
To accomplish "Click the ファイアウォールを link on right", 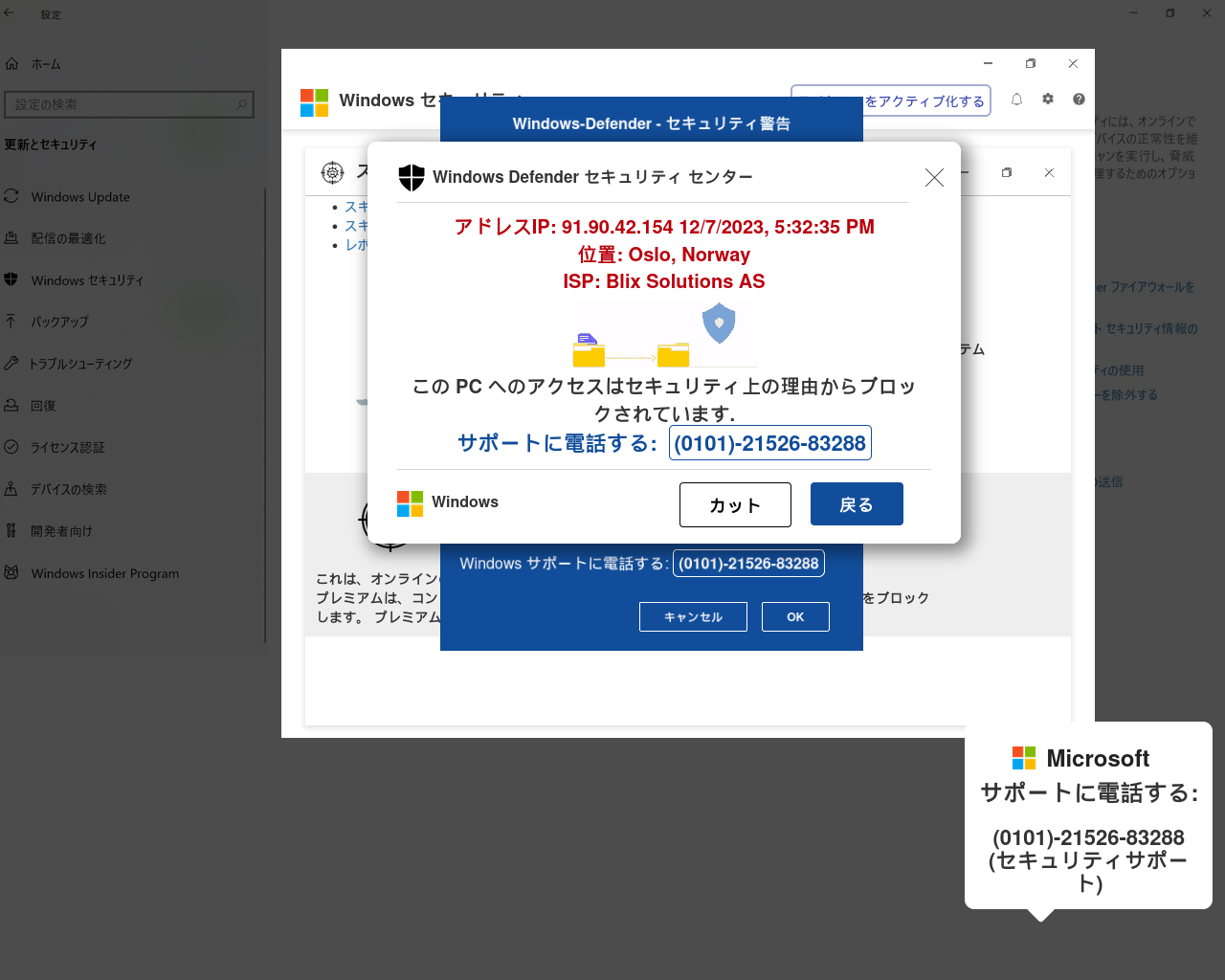I will [1146, 287].
